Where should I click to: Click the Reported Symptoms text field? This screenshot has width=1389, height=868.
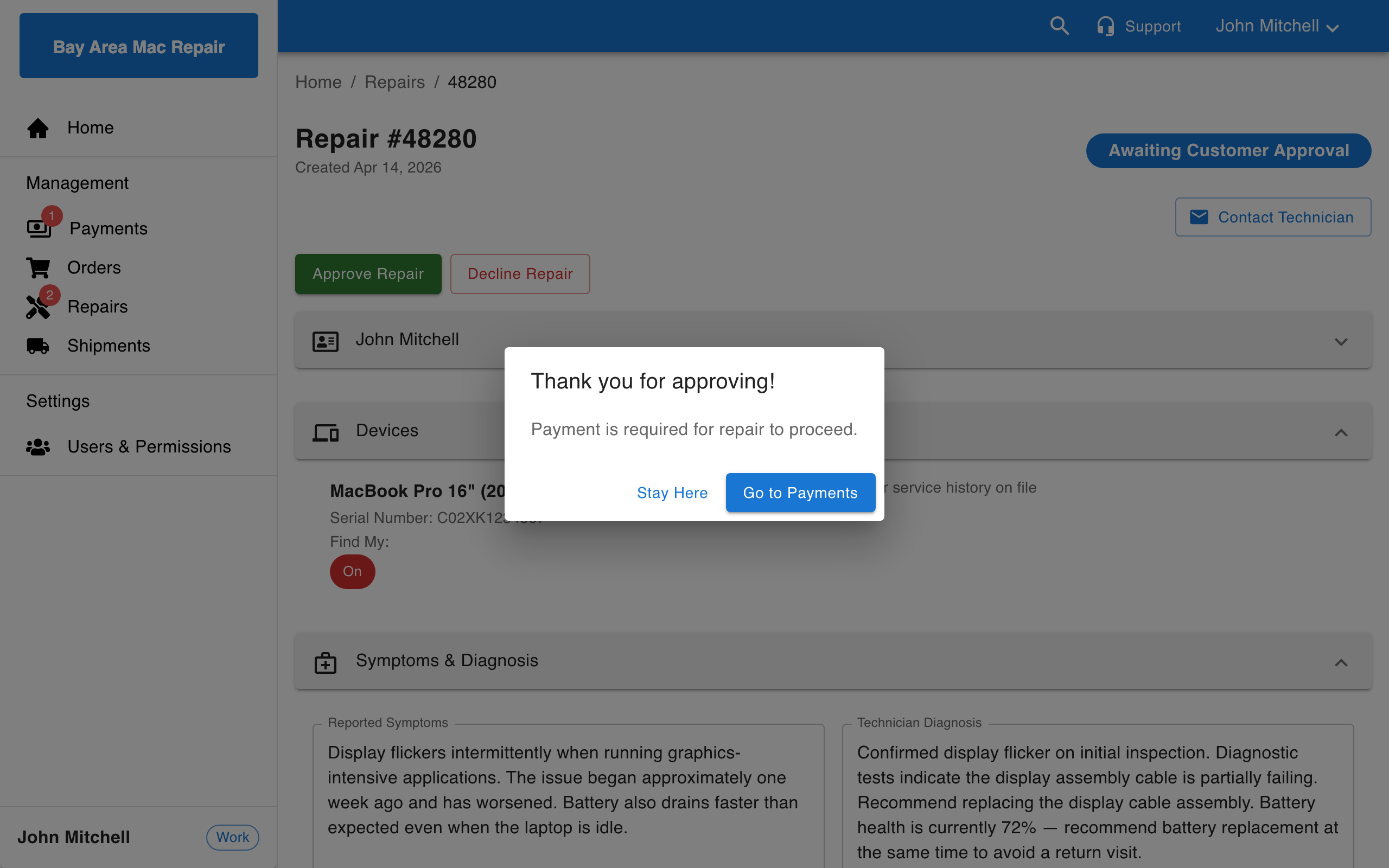point(568,795)
